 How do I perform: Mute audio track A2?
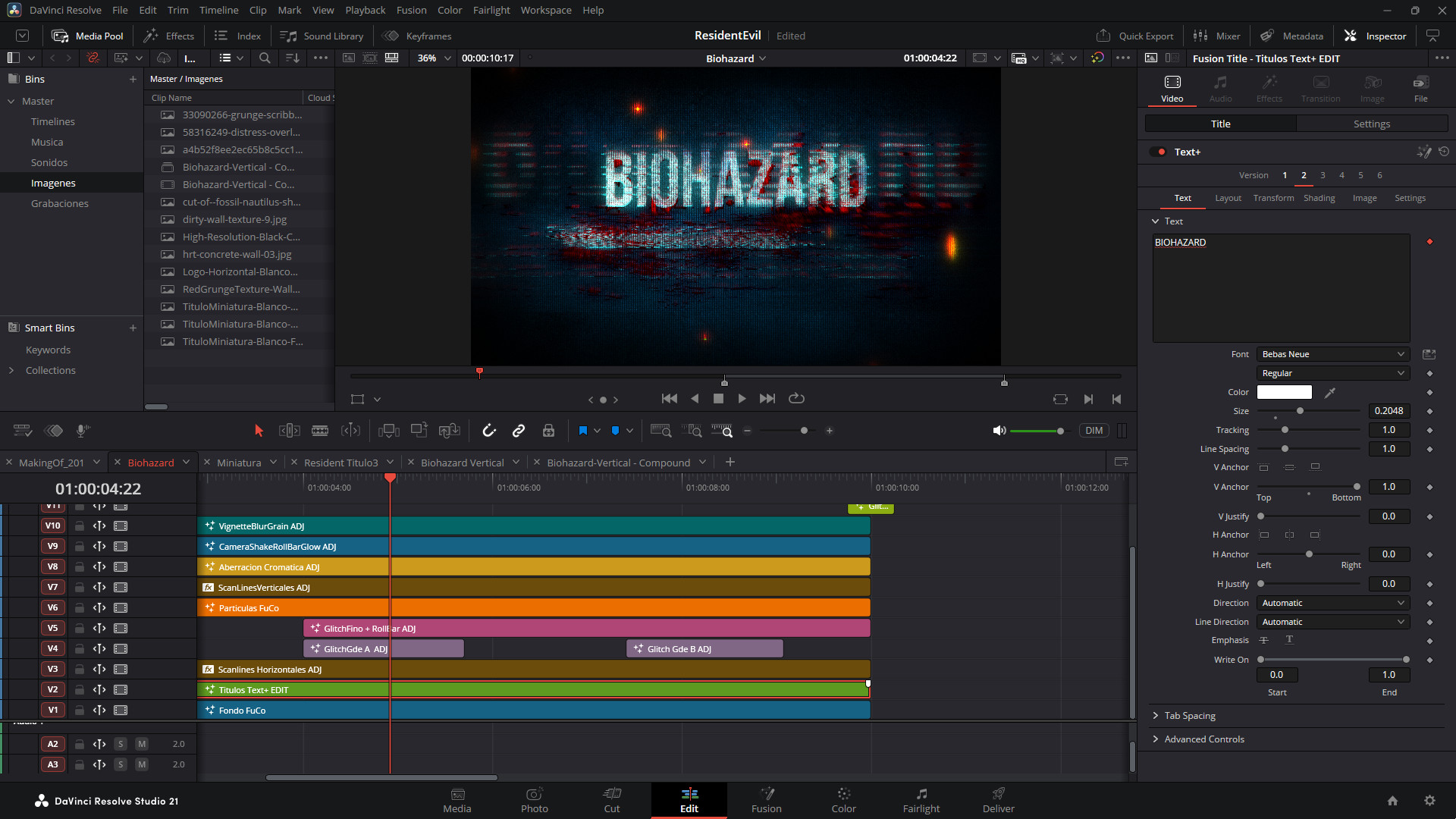tap(142, 744)
